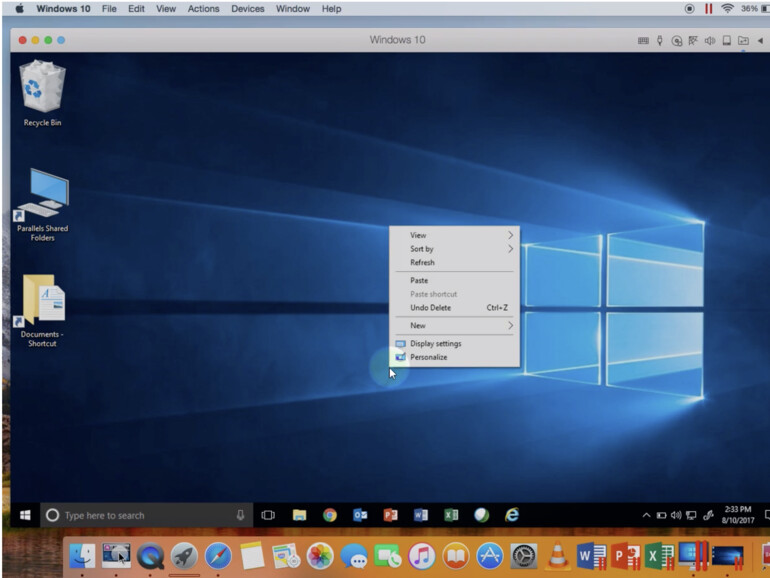Select Personalize in the context menu
Image resolution: width=770 pixels, height=578 pixels.
[x=428, y=357]
